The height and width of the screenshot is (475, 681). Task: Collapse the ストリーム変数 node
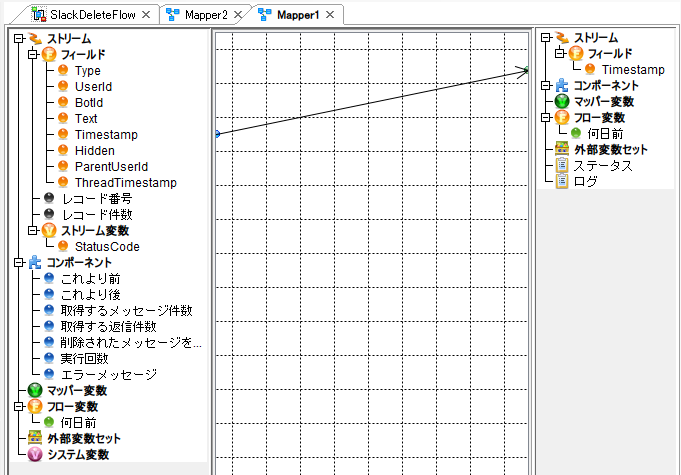[x=33, y=231]
